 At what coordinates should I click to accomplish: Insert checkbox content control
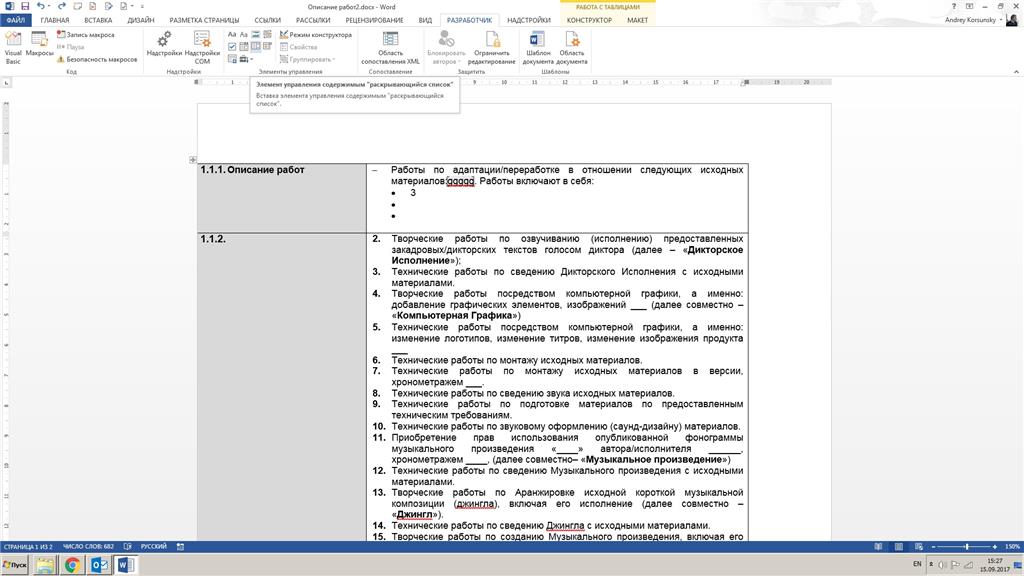[x=232, y=46]
